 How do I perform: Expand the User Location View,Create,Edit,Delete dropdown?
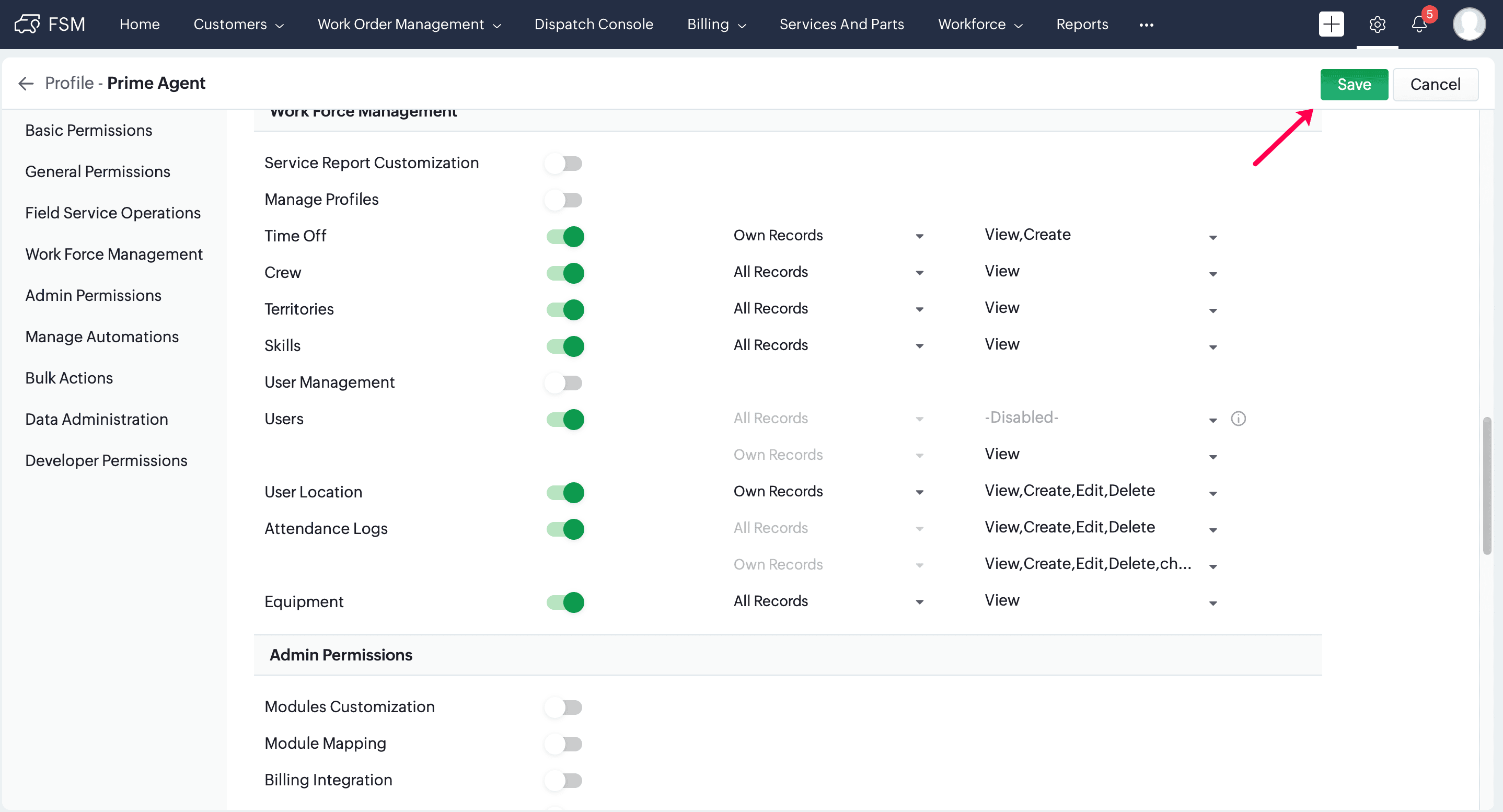click(1101, 491)
